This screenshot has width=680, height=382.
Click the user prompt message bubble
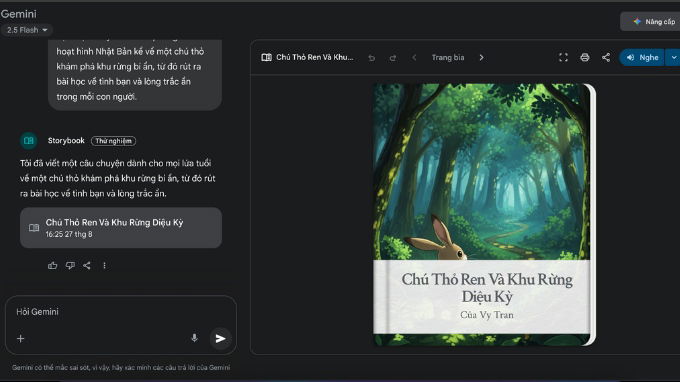[135, 75]
